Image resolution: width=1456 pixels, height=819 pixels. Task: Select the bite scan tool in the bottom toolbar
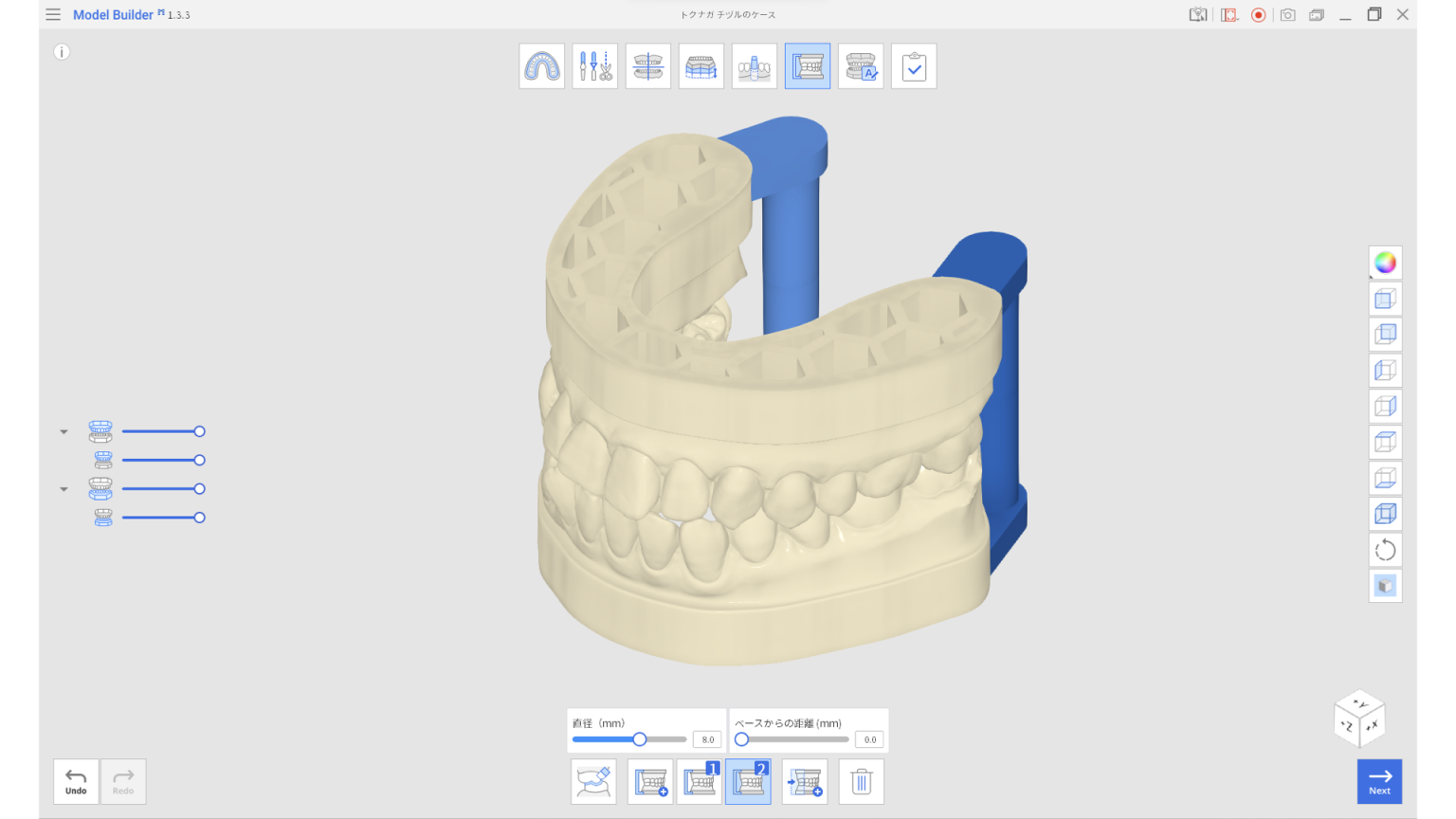(593, 781)
